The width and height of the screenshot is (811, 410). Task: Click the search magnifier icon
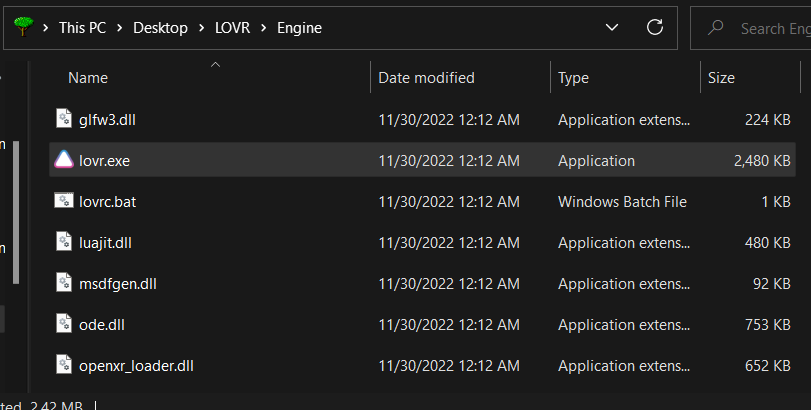point(715,27)
